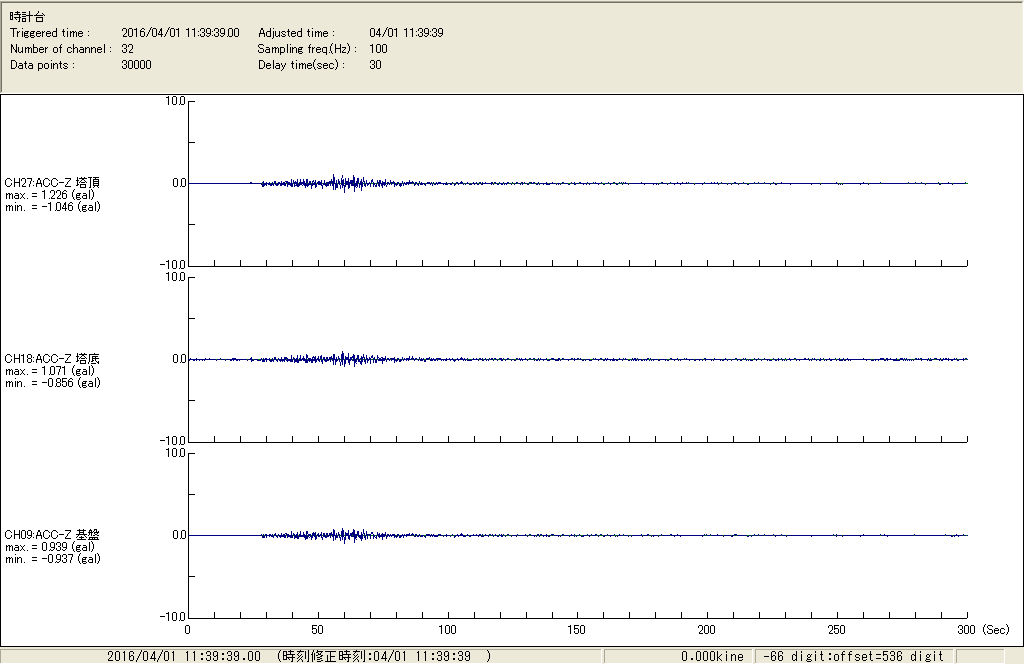This screenshot has height=664, width=1024.
Task: Click the 300 tick label on time axis
Action: (966, 630)
